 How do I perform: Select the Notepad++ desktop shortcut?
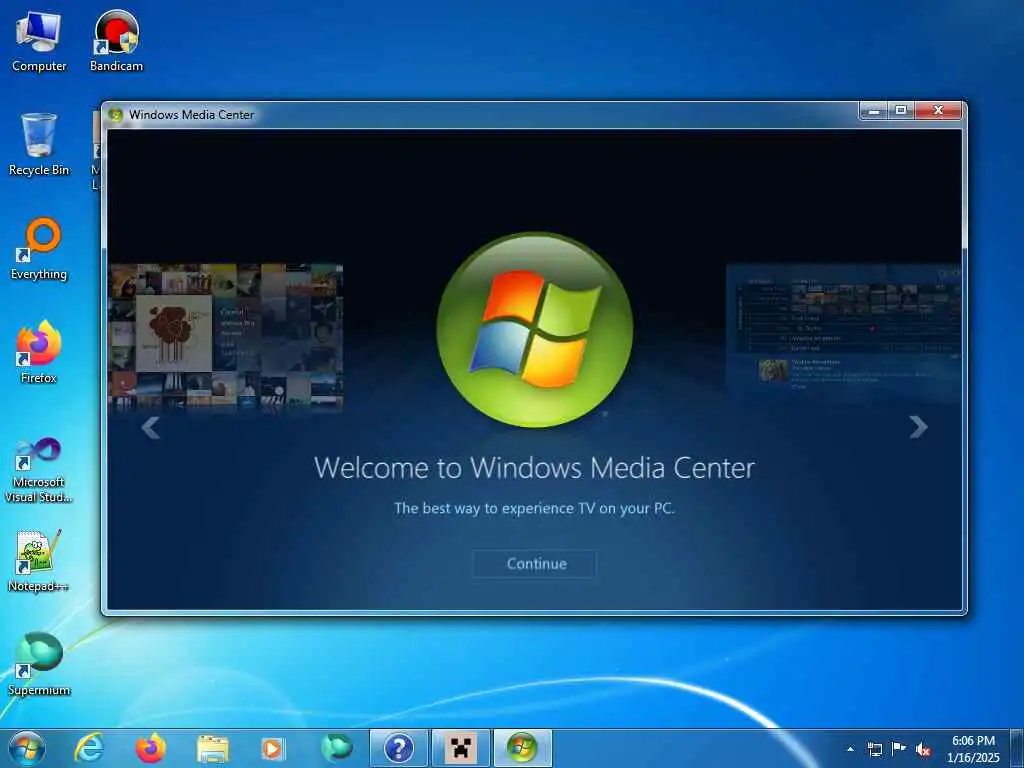39,561
